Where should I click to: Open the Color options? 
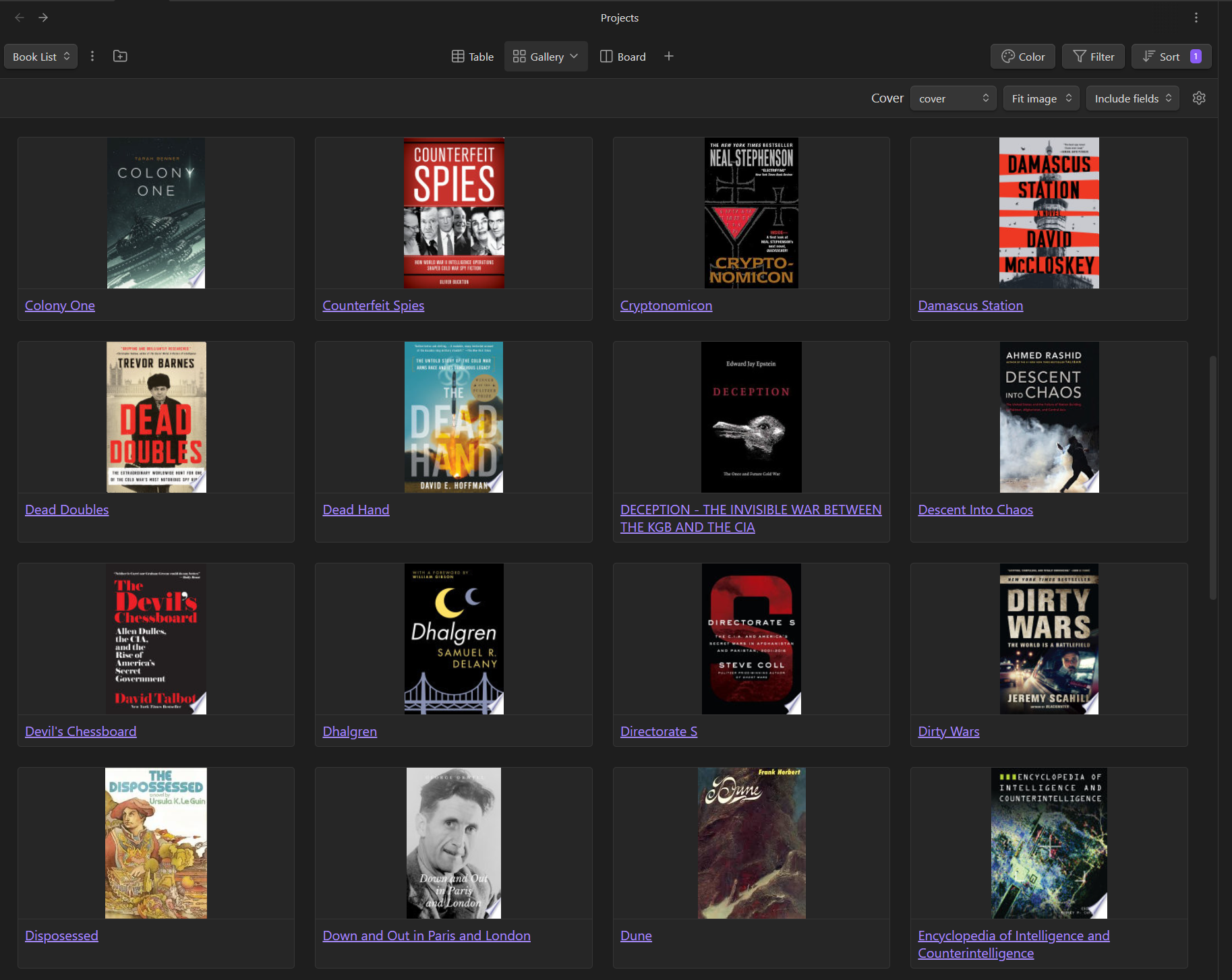(1022, 57)
